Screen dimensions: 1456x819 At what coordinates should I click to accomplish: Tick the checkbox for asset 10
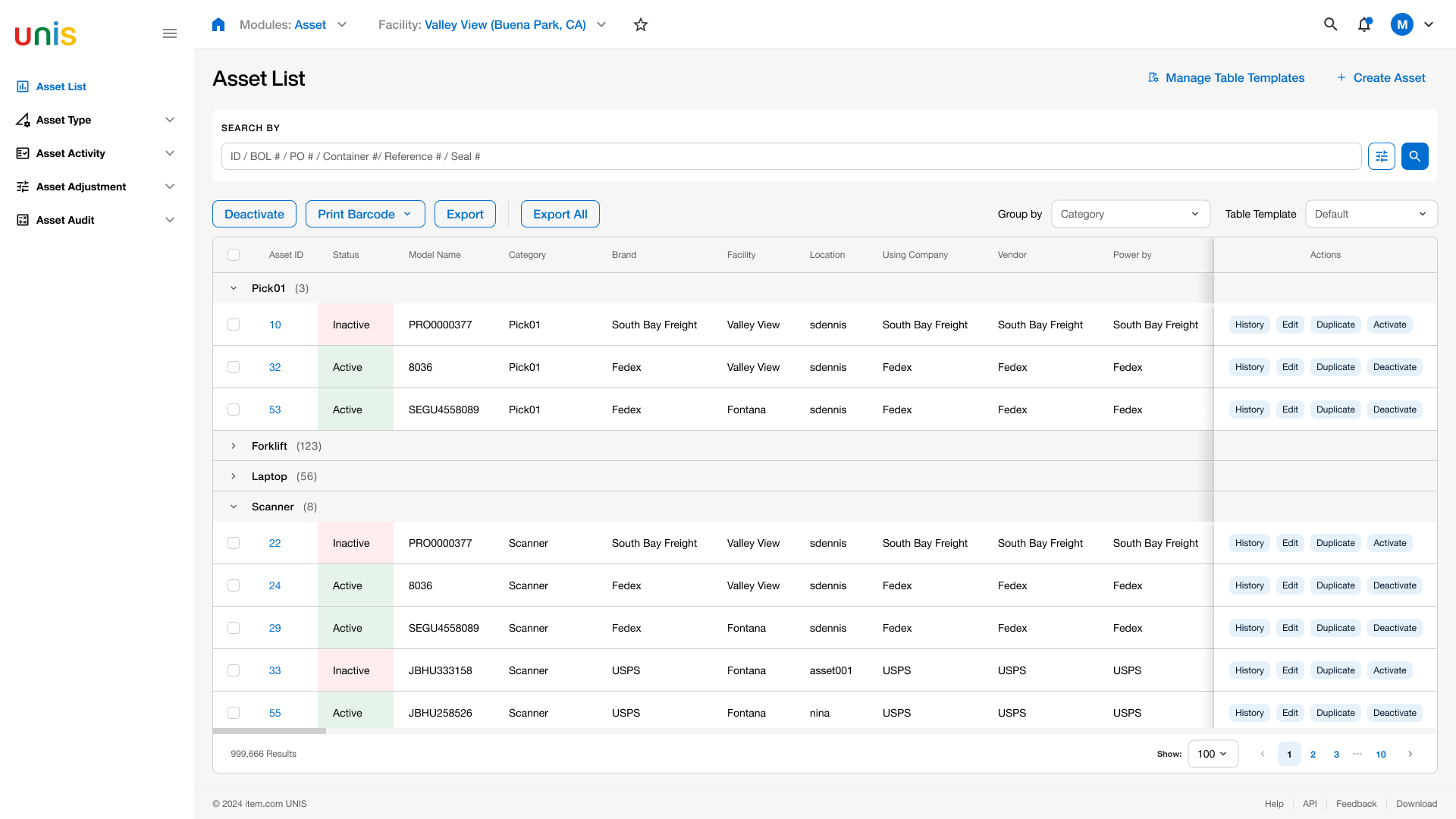coord(234,325)
